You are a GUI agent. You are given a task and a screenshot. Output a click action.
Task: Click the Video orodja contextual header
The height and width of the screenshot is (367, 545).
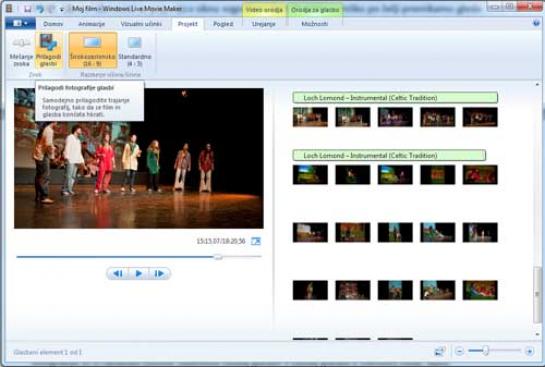tap(264, 10)
